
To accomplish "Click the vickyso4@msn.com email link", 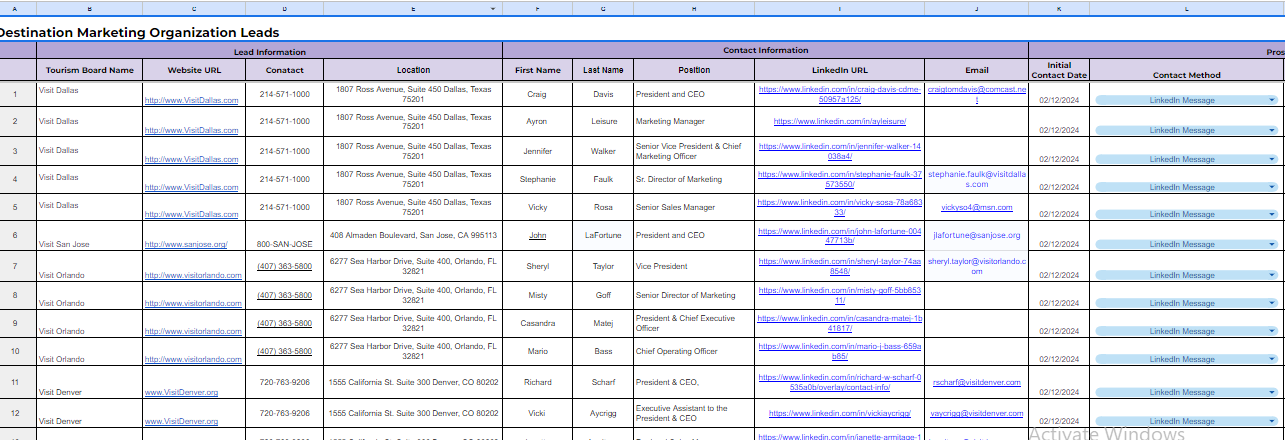I will point(976,207).
